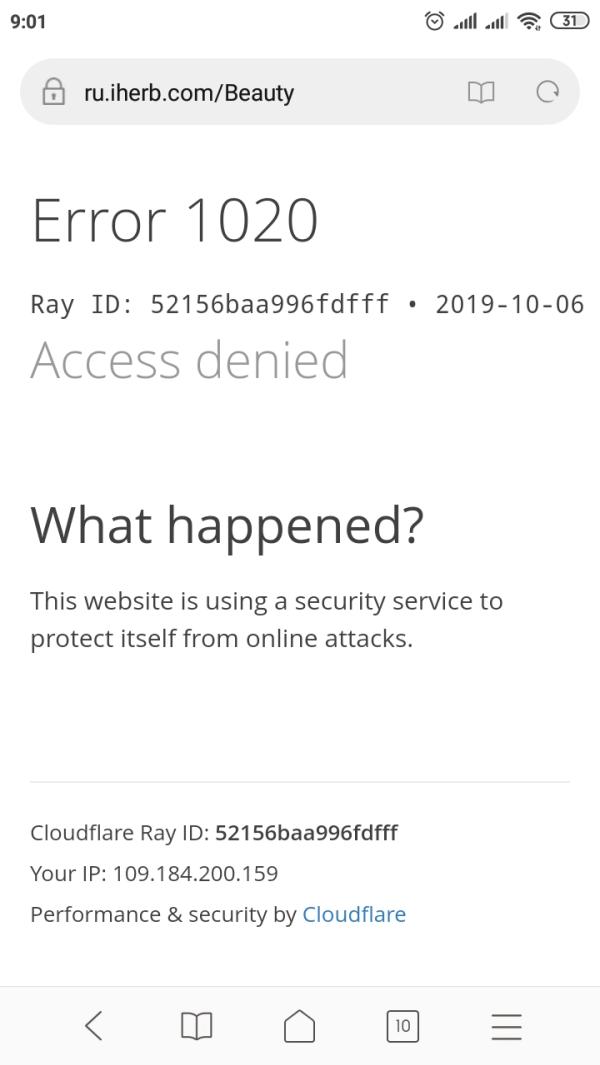
Task: Tap the reload page icon in address bar
Action: [547, 92]
